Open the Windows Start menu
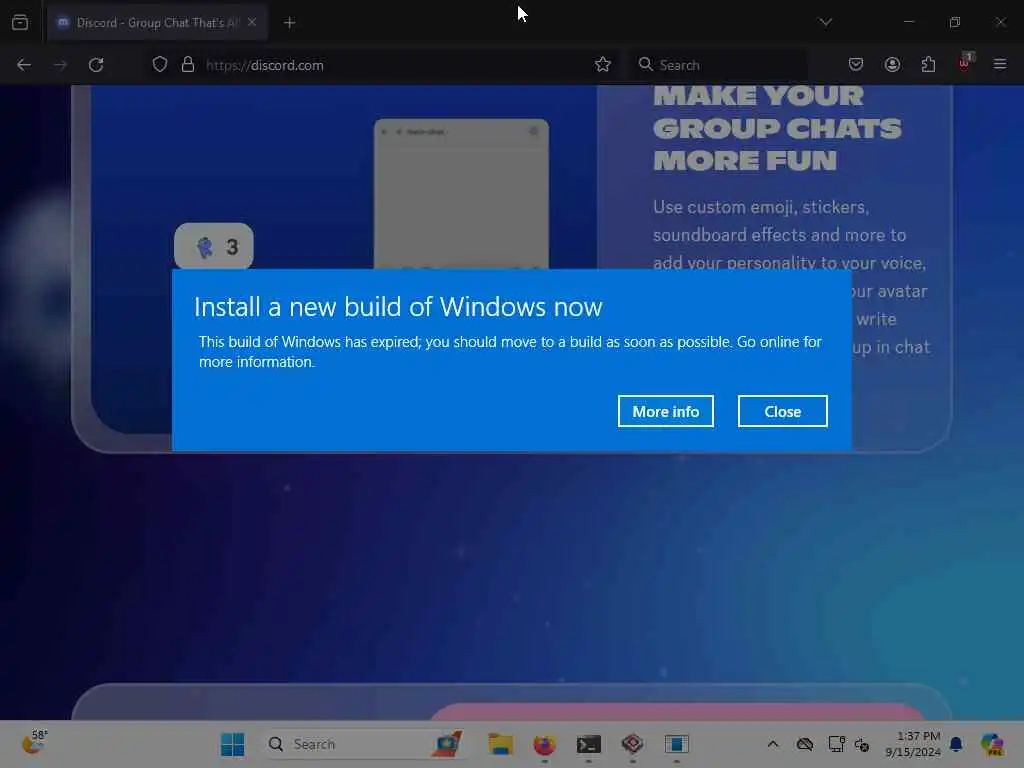 (232, 744)
